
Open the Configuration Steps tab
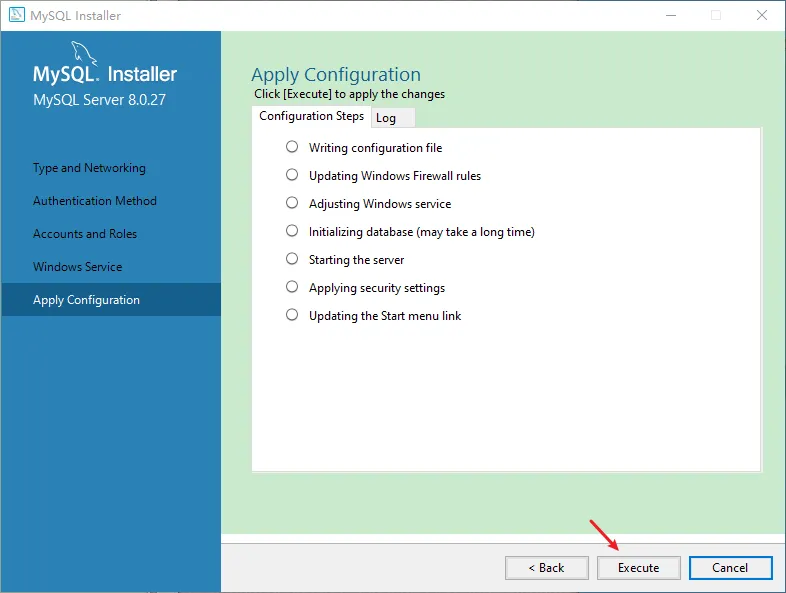click(x=311, y=116)
